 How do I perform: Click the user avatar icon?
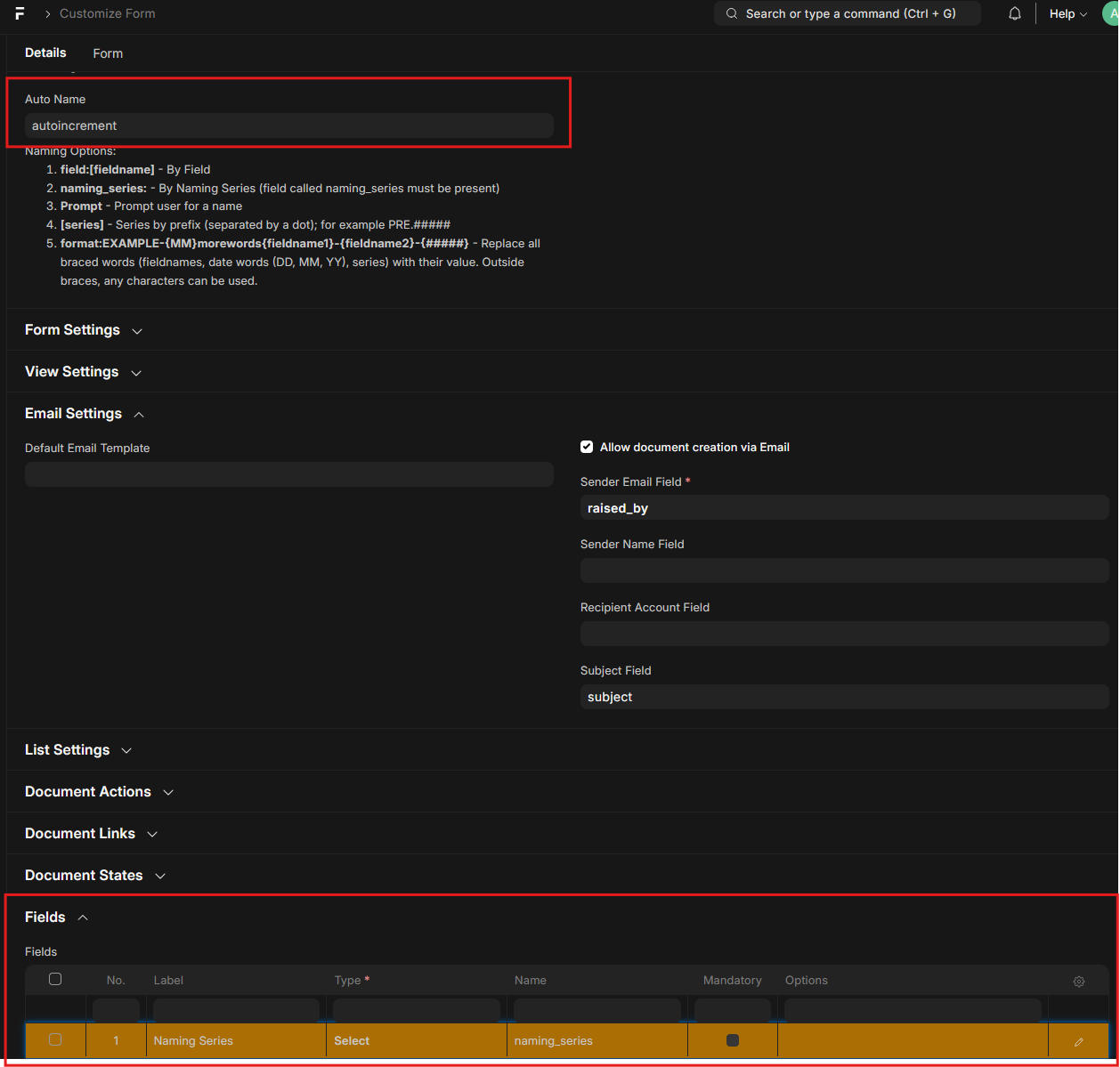(1111, 13)
